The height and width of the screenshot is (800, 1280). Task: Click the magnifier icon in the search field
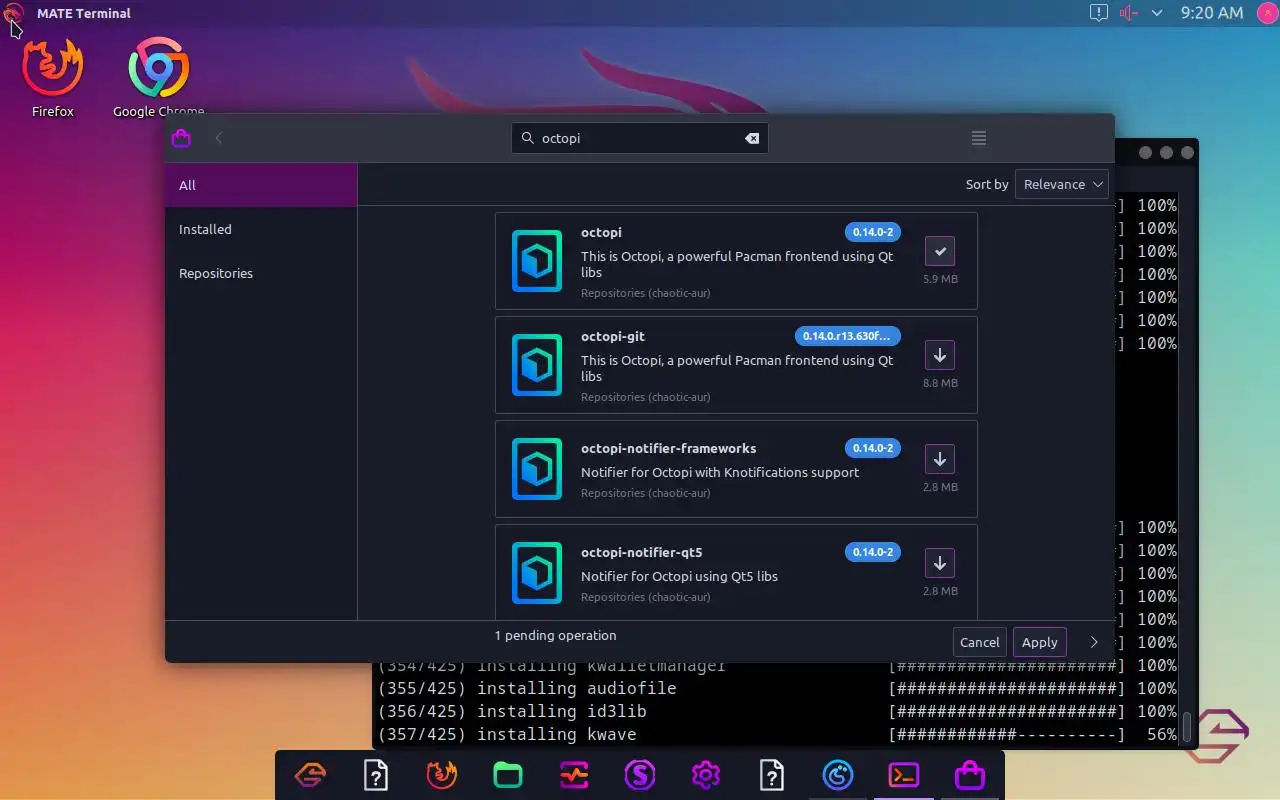tap(527, 138)
